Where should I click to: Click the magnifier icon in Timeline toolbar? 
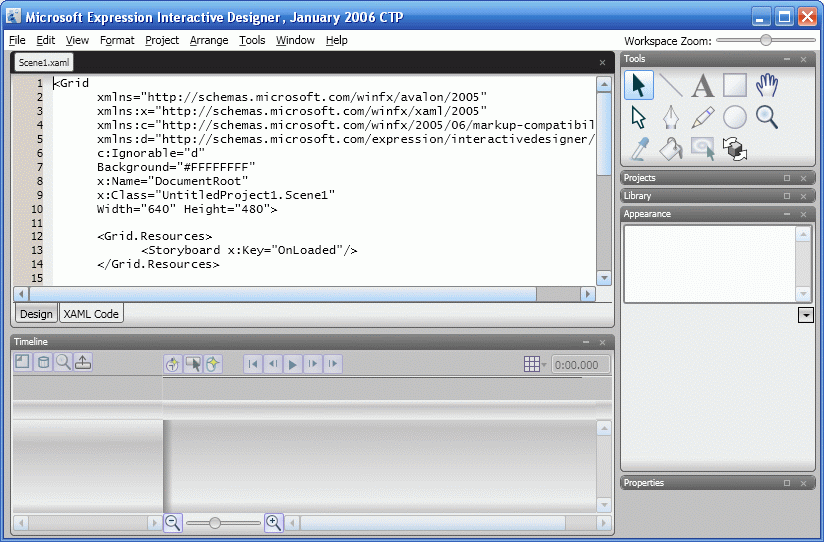point(63,362)
